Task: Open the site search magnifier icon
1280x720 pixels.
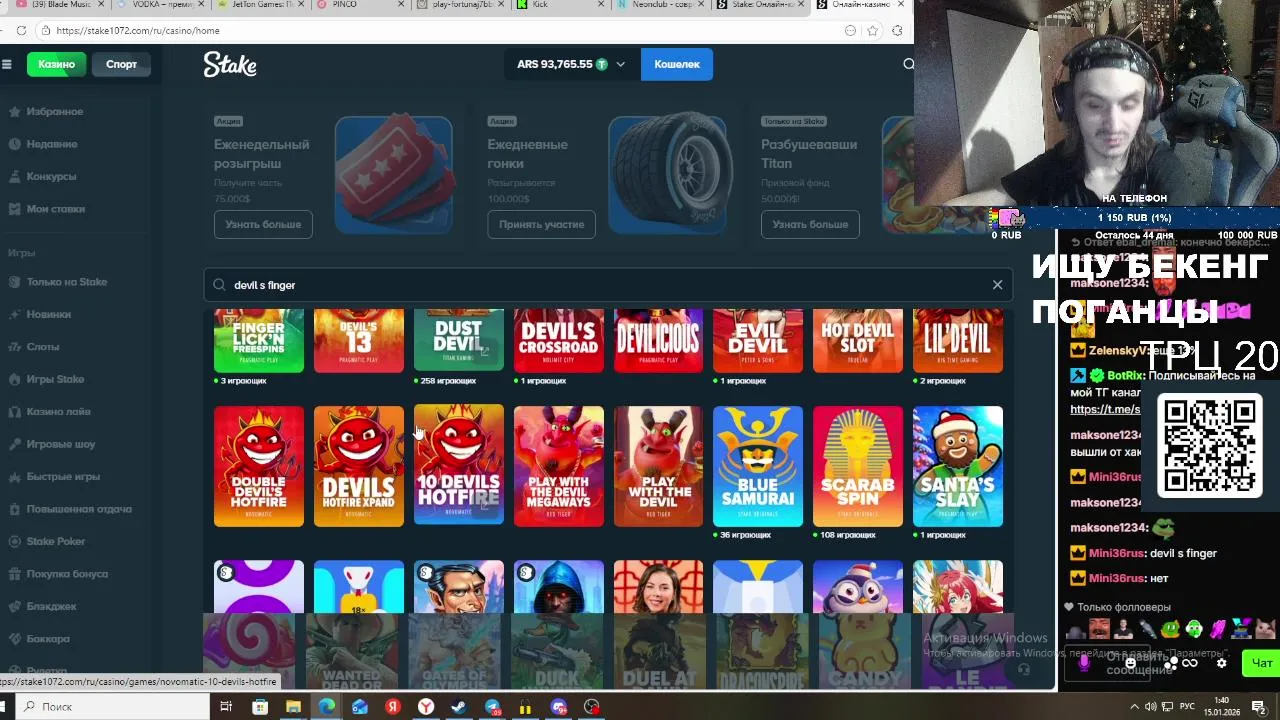Action: tap(908, 64)
